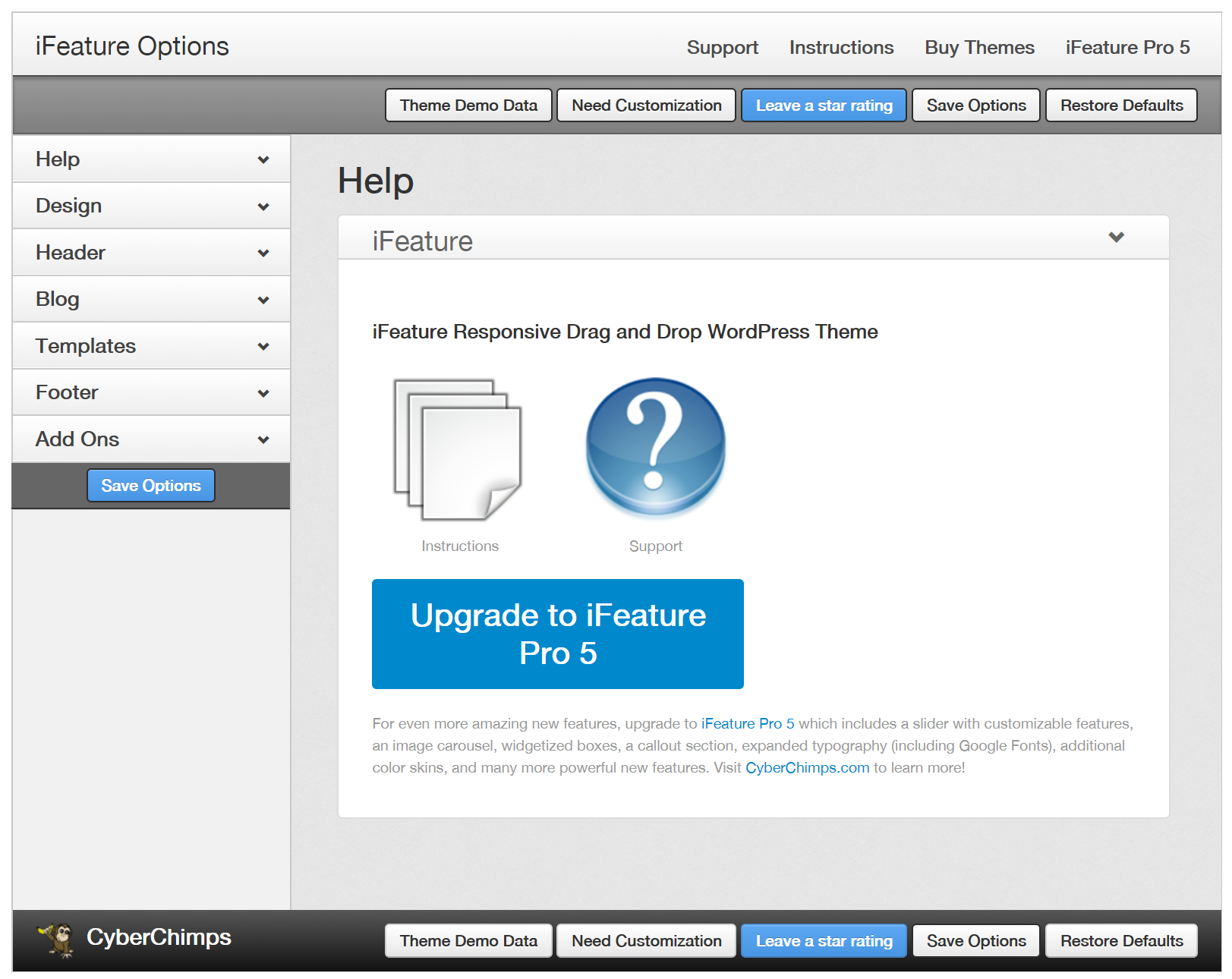The image size is (1232, 979).
Task: Click the Help page heading
Action: 376,181
